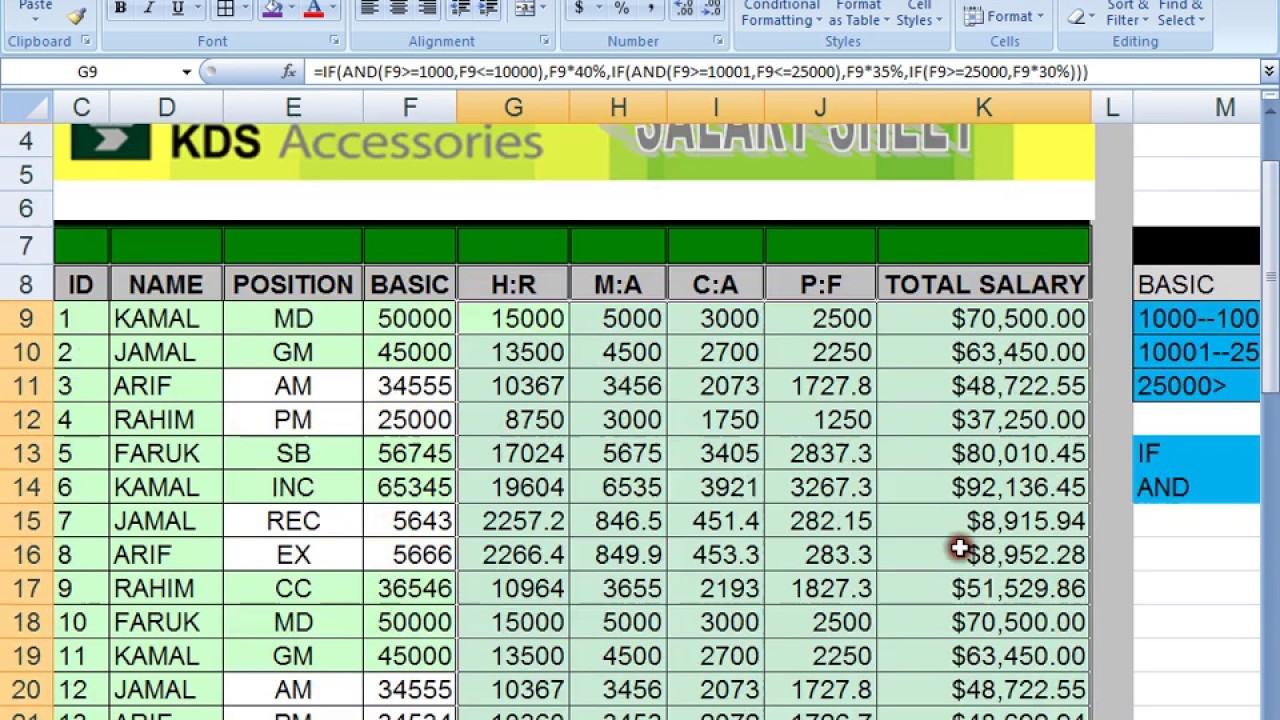Image resolution: width=1280 pixels, height=720 pixels.
Task: Apply the Percent Style format
Action: click(x=621, y=9)
